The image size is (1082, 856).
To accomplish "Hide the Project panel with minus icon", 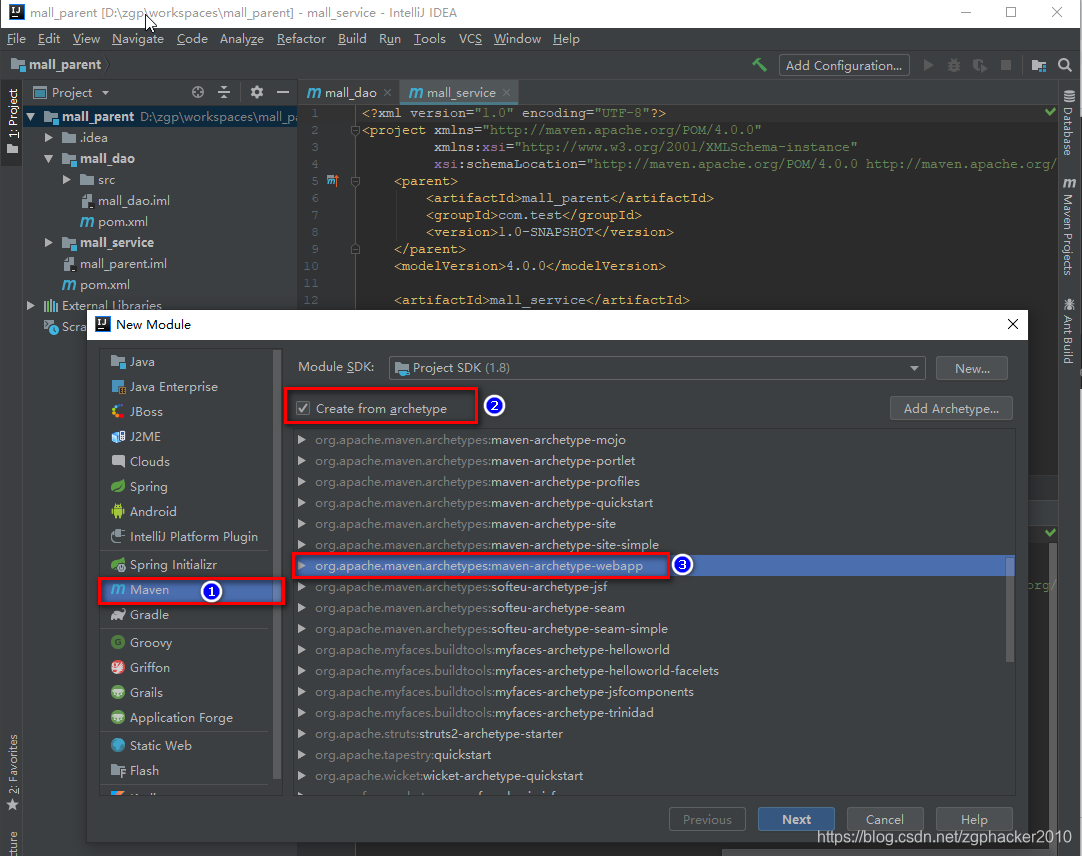I will [282, 92].
